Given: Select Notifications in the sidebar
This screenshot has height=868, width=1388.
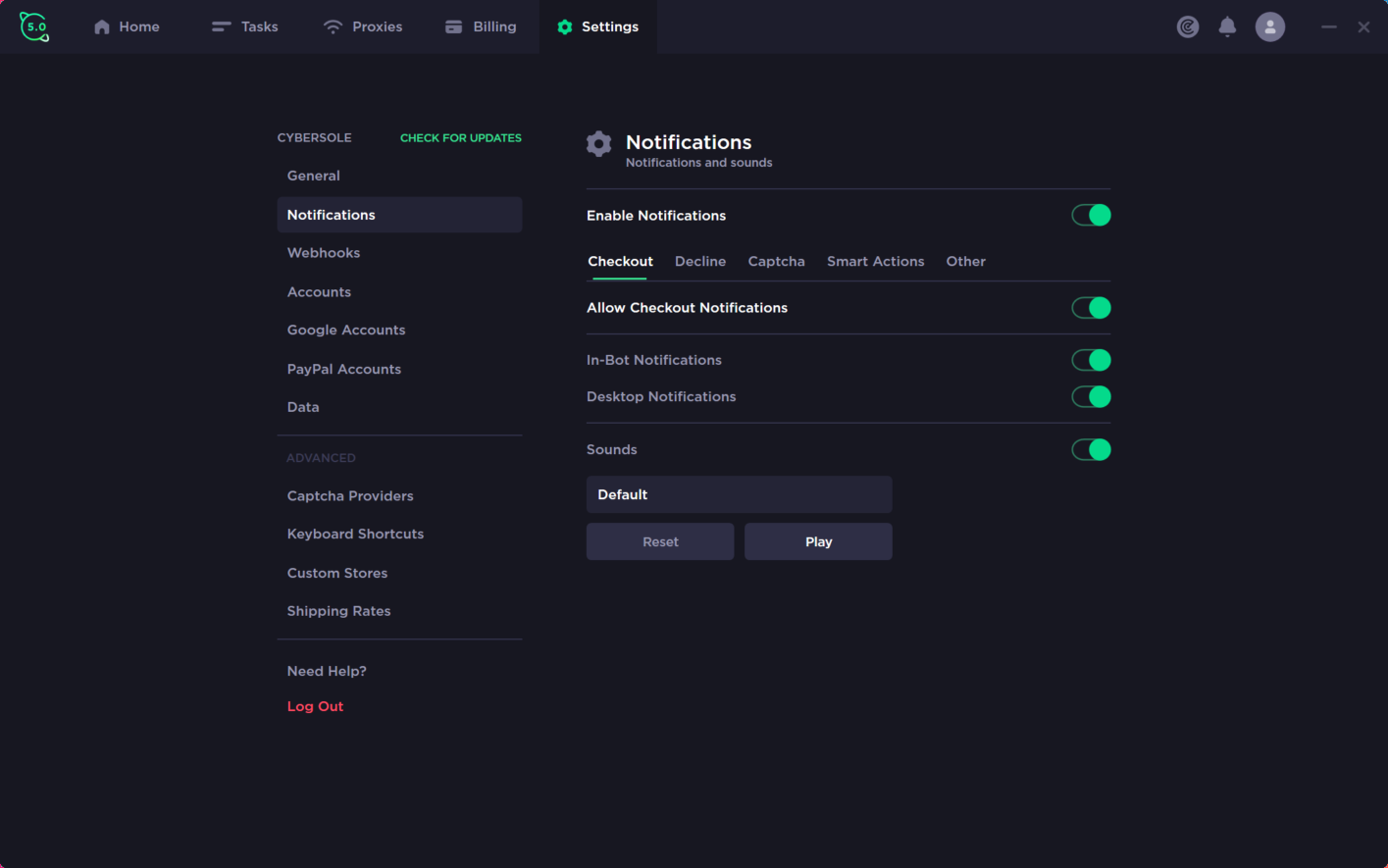Looking at the screenshot, I should pyautogui.click(x=399, y=215).
